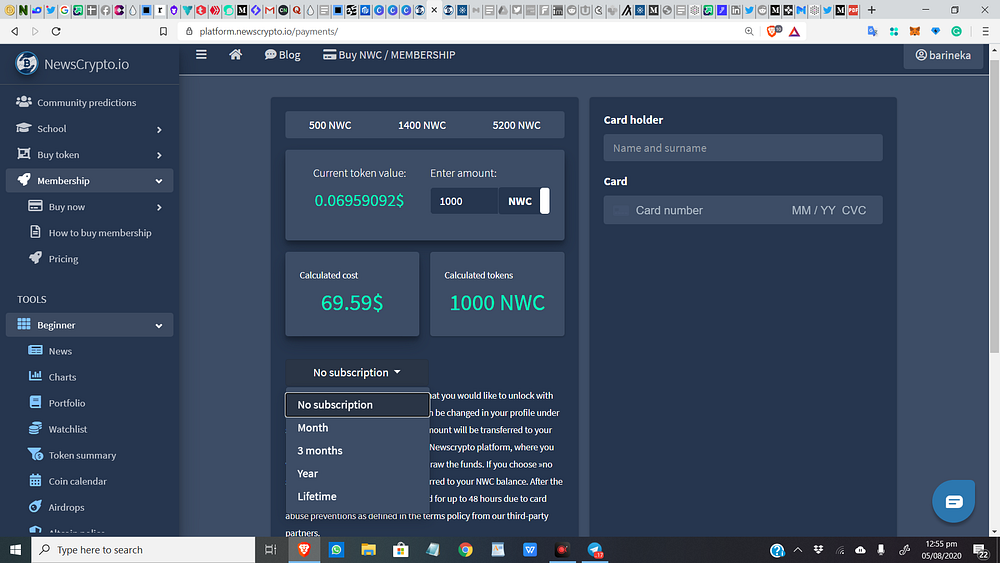This screenshot has height=563, width=1000.
Task: Click the NewsCrypto.io logo
Action: [71, 64]
